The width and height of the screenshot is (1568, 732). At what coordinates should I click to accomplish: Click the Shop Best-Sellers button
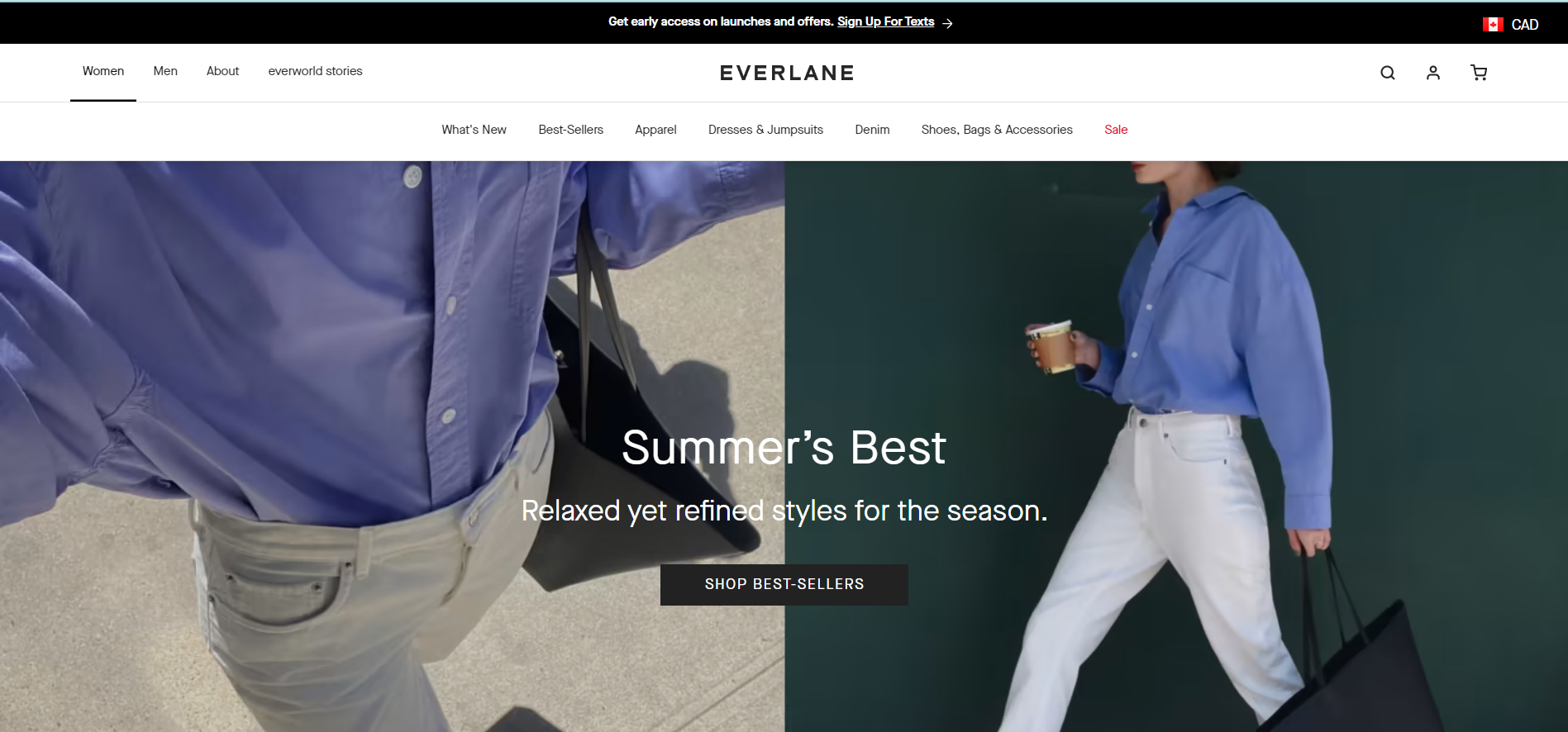click(x=784, y=585)
